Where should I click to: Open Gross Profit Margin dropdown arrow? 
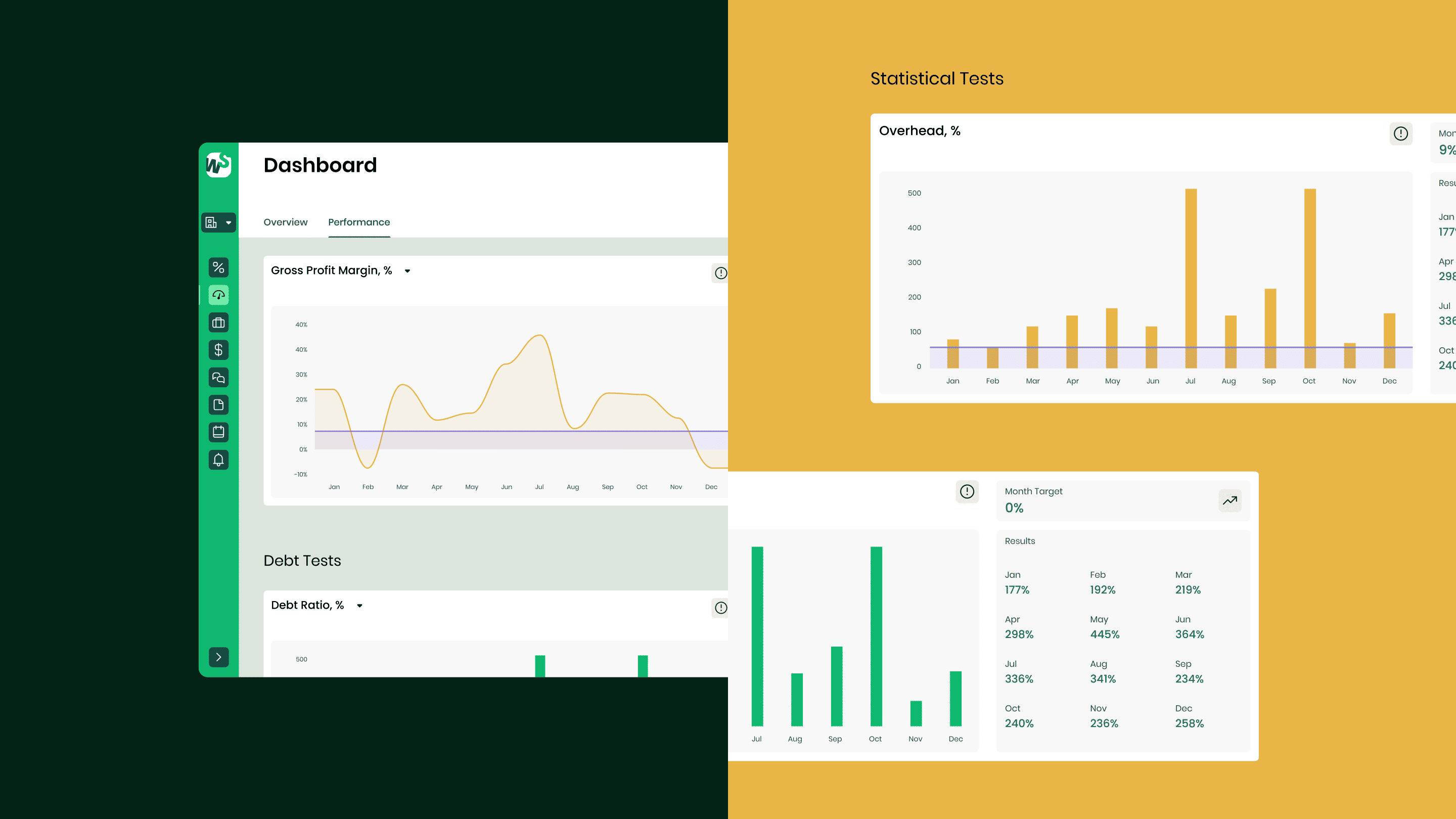tap(407, 271)
